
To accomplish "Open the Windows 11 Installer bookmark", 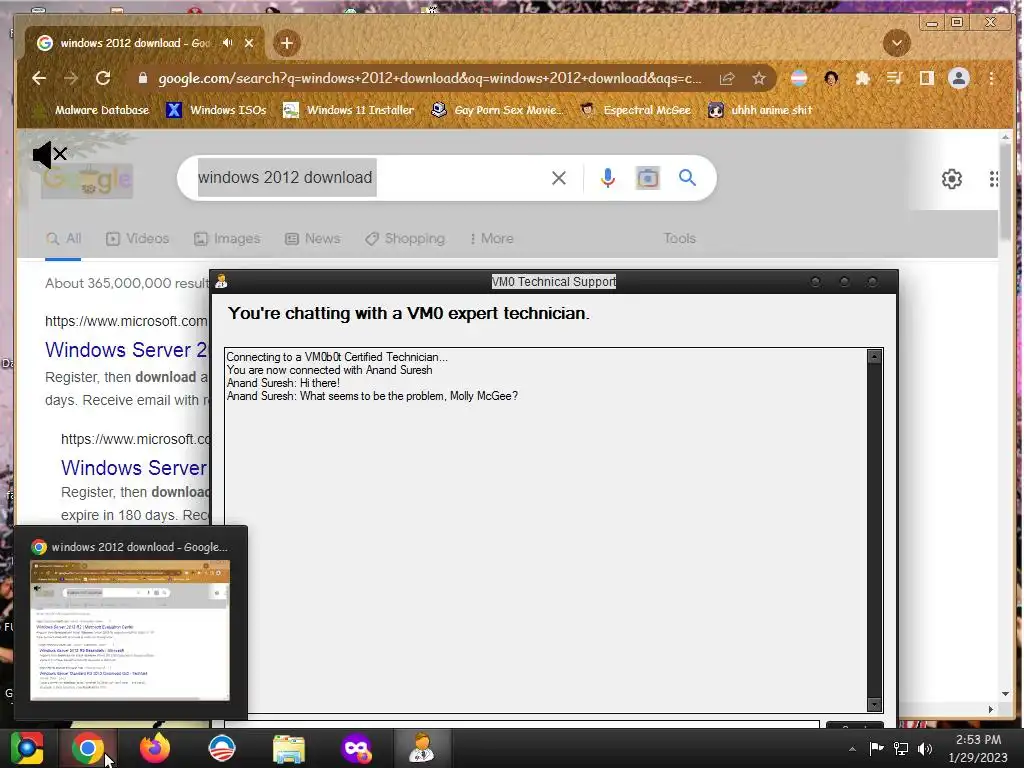I will (348, 110).
